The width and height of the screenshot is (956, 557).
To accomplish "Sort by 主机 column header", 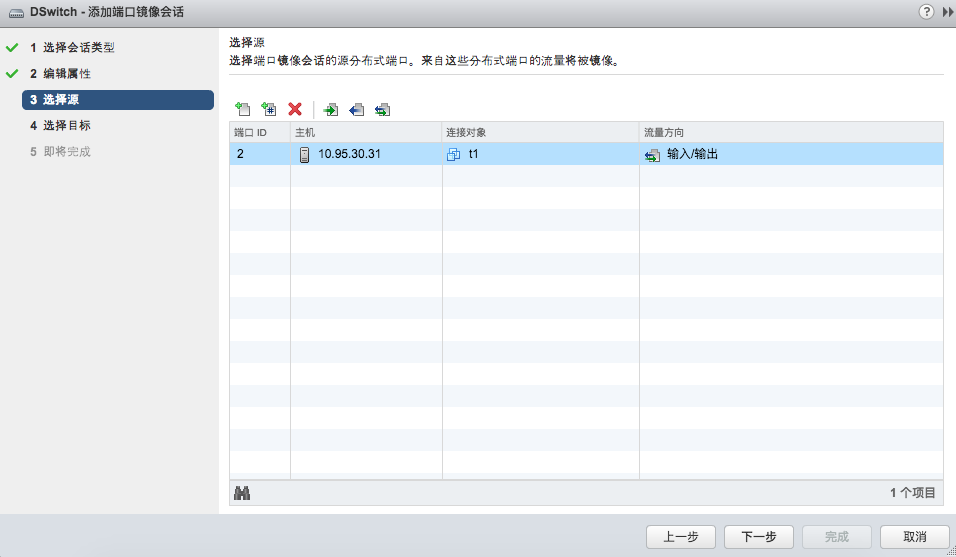I will click(x=366, y=132).
